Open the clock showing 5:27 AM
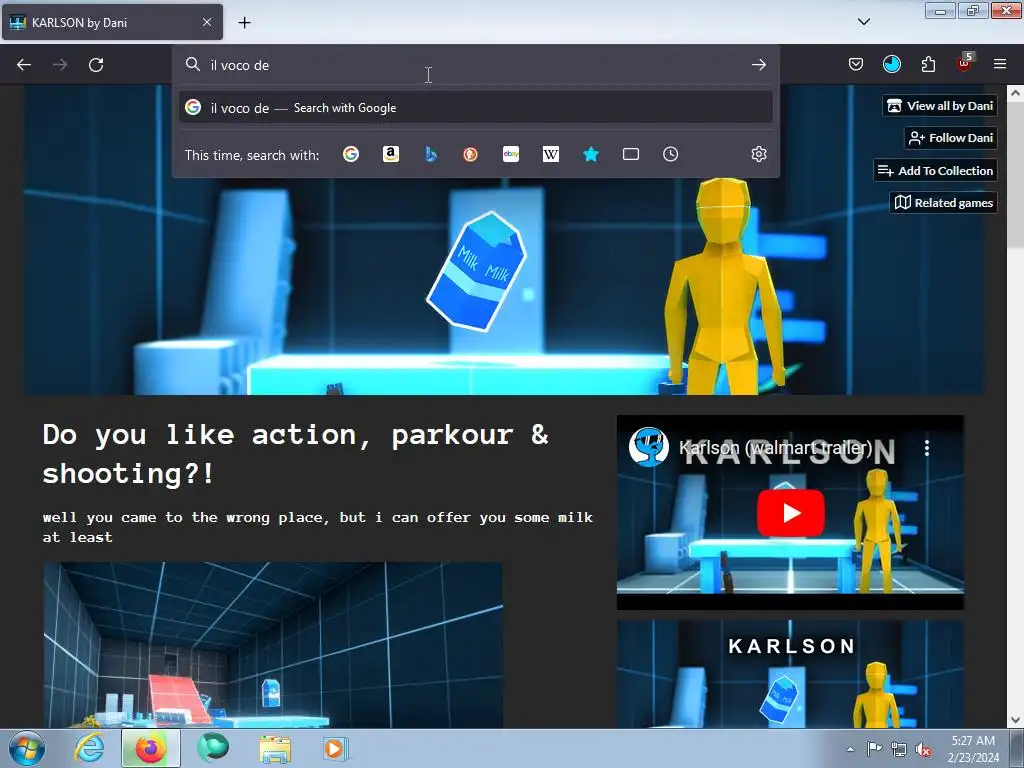The width and height of the screenshot is (1024, 768). [x=973, y=748]
